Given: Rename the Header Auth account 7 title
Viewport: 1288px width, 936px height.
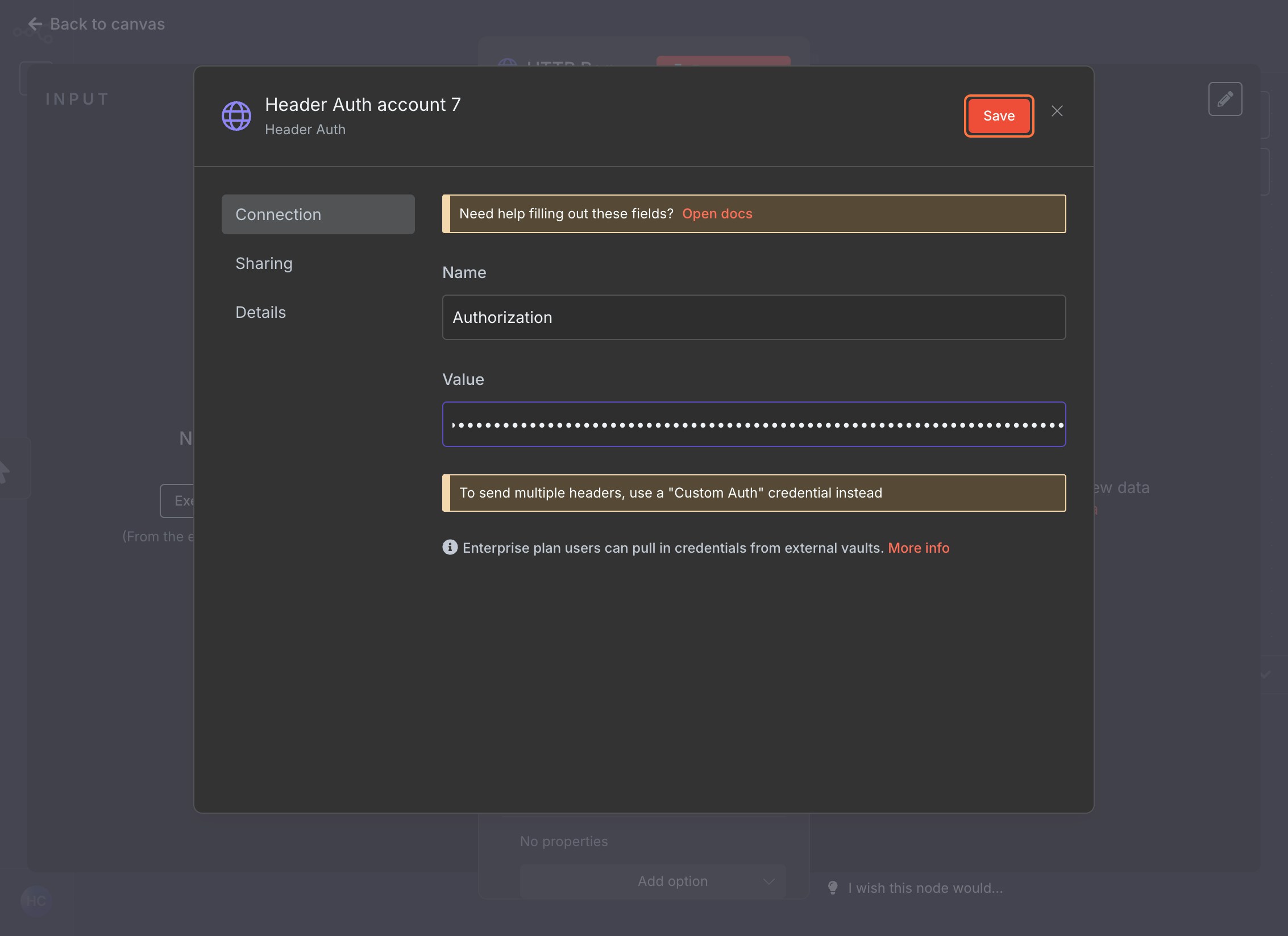Looking at the screenshot, I should [363, 105].
